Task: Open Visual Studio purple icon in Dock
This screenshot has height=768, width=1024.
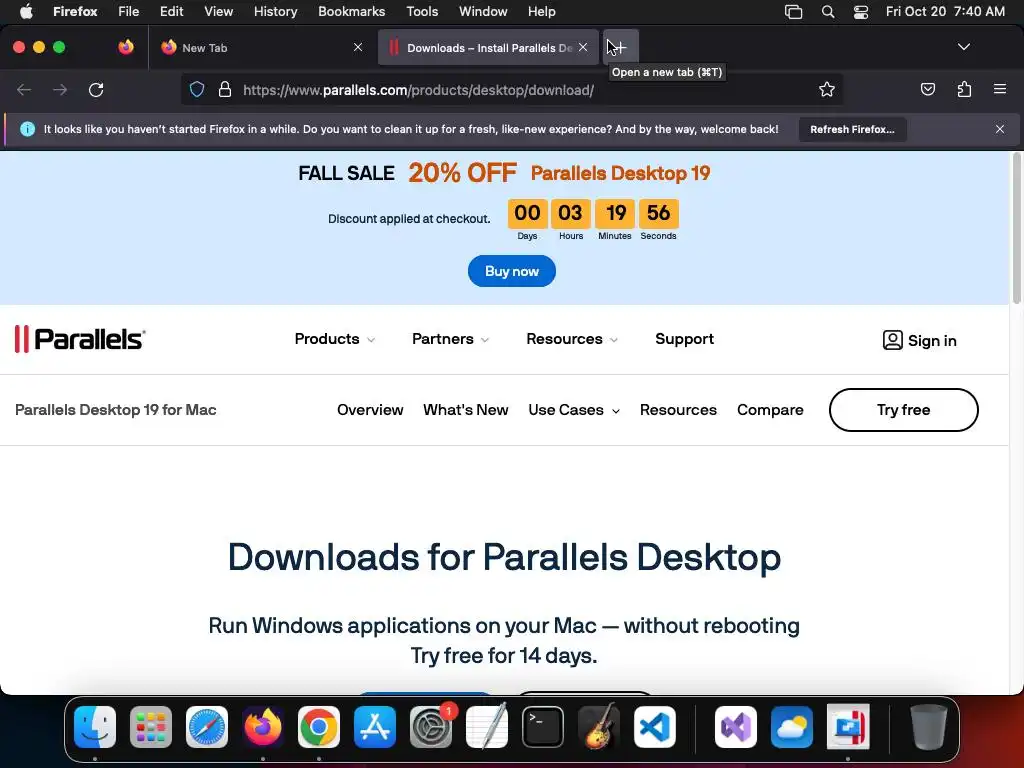Action: pyautogui.click(x=736, y=727)
